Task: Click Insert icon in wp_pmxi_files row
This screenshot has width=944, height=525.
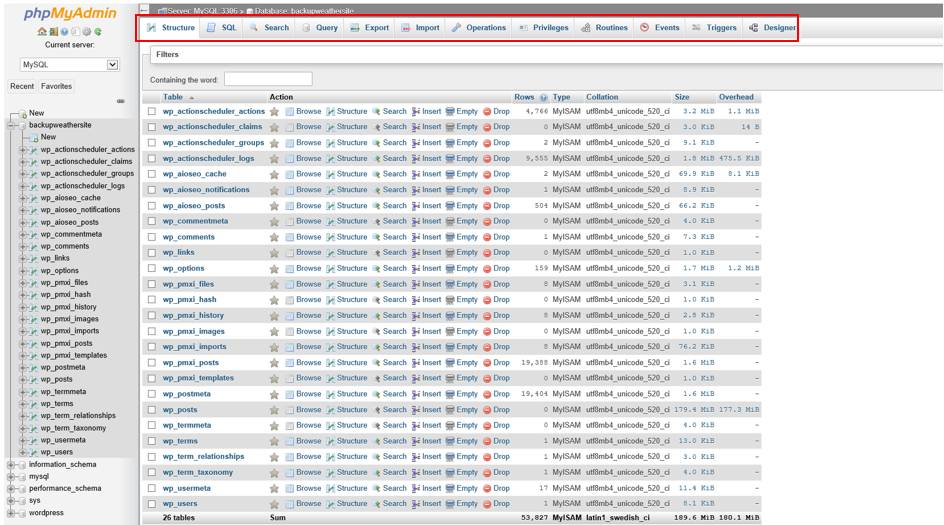Action: pyautogui.click(x=416, y=284)
